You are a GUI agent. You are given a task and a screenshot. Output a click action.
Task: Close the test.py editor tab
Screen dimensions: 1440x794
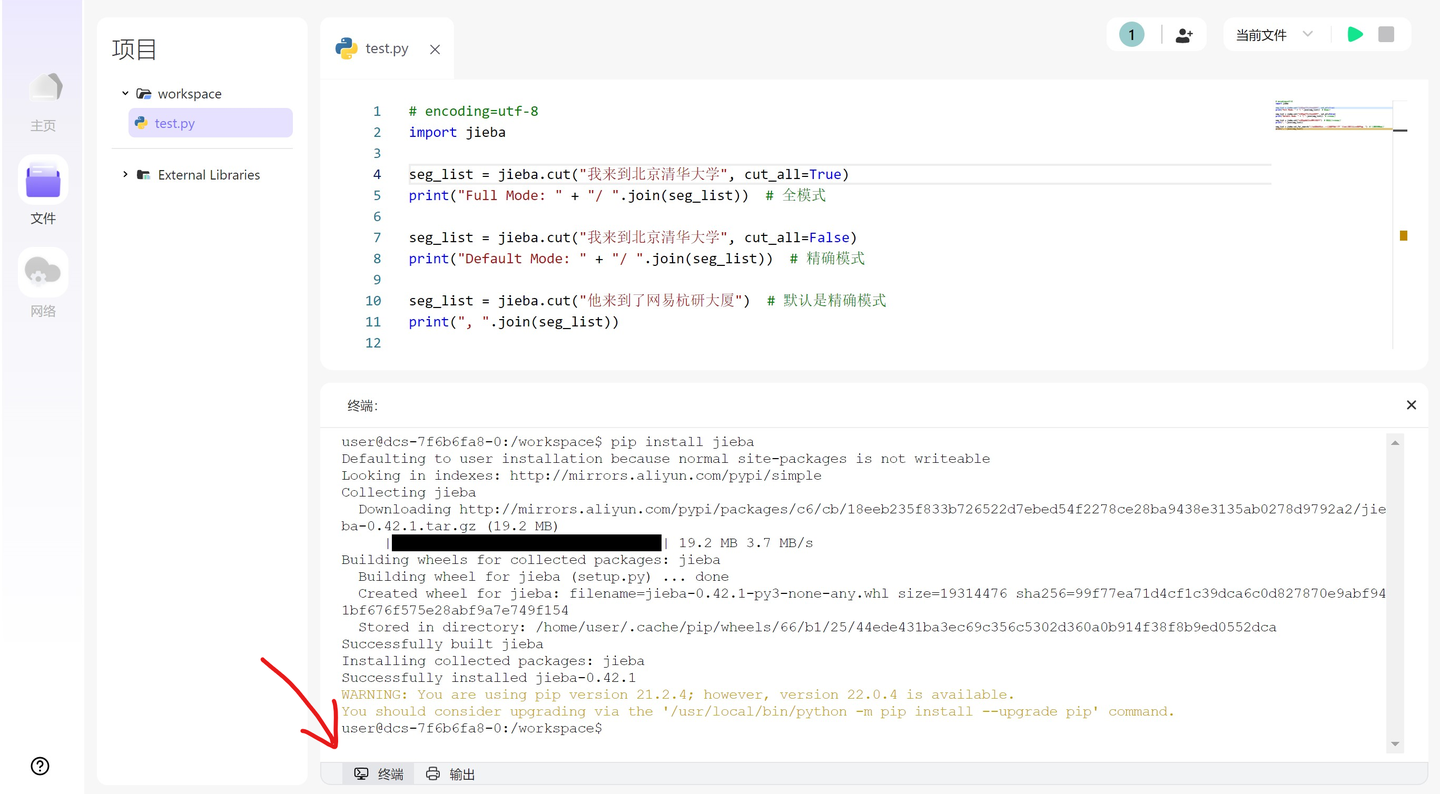[x=435, y=49]
